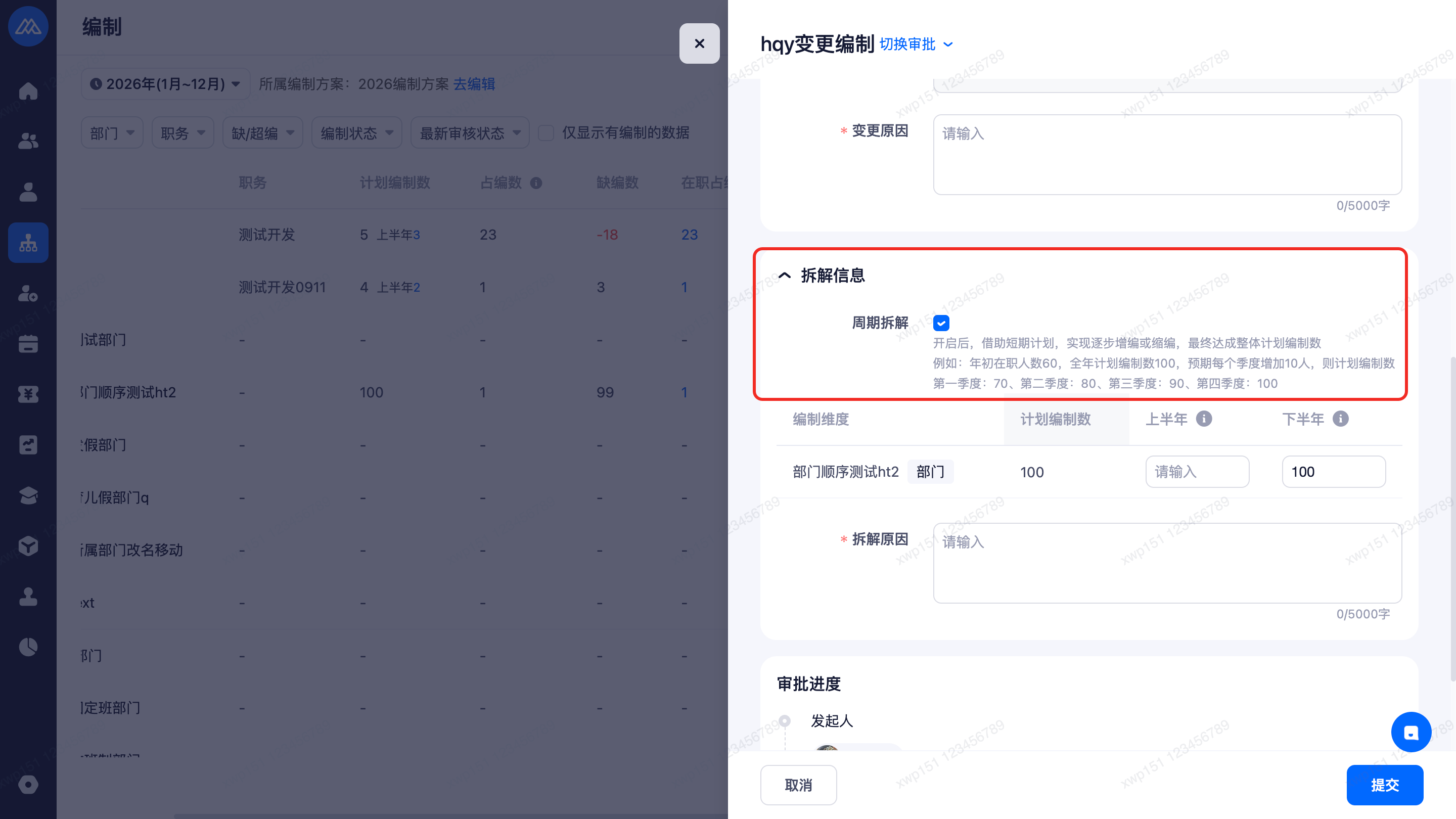Open the 2026年(1月~12月) period dropdown
Image resolution: width=1456 pixels, height=819 pixels.
click(166, 84)
